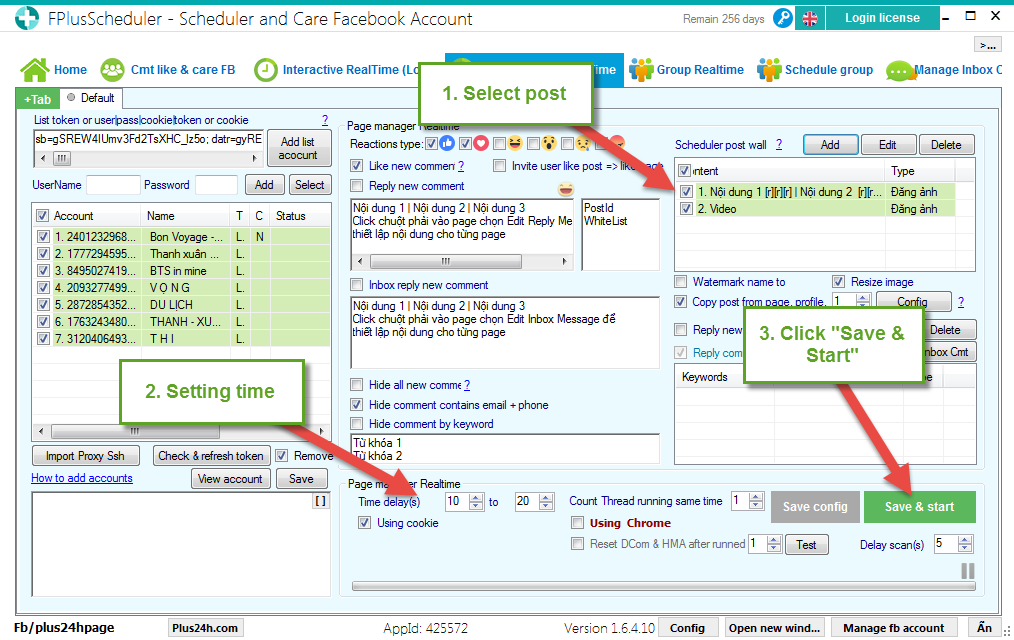The image size is (1014, 640).
Task: Toggle the Love reaction checkbox
Action: point(465,144)
